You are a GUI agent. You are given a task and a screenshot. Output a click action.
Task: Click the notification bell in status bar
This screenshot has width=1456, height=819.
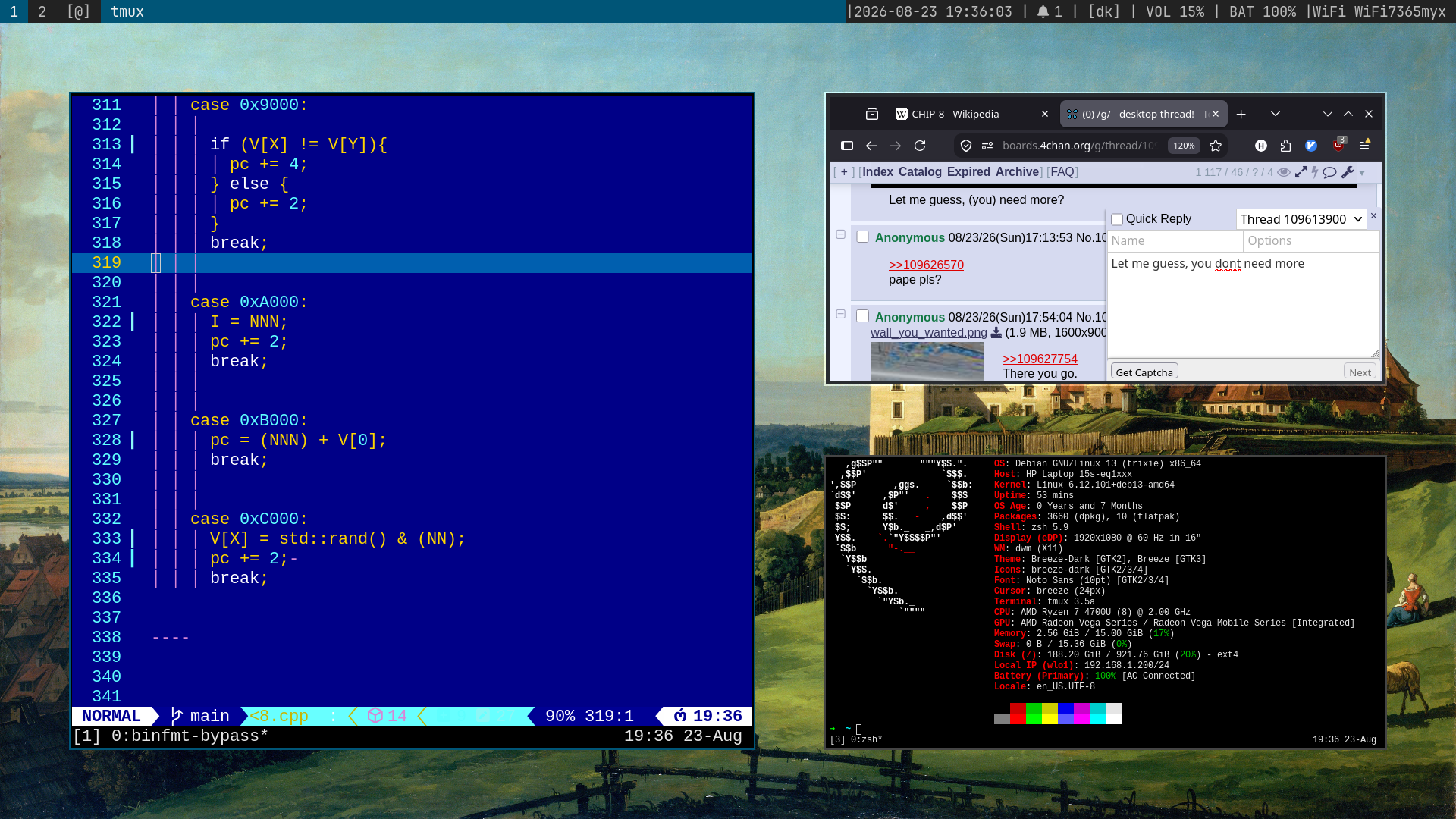(1043, 11)
